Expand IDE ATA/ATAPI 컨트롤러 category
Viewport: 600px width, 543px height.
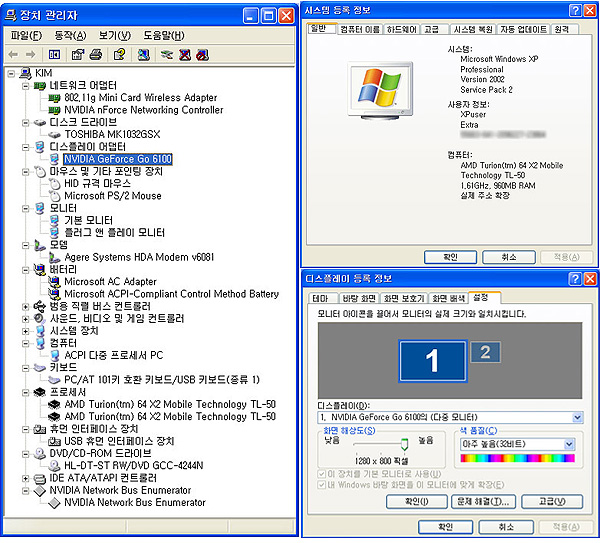pyautogui.click(x=25, y=478)
